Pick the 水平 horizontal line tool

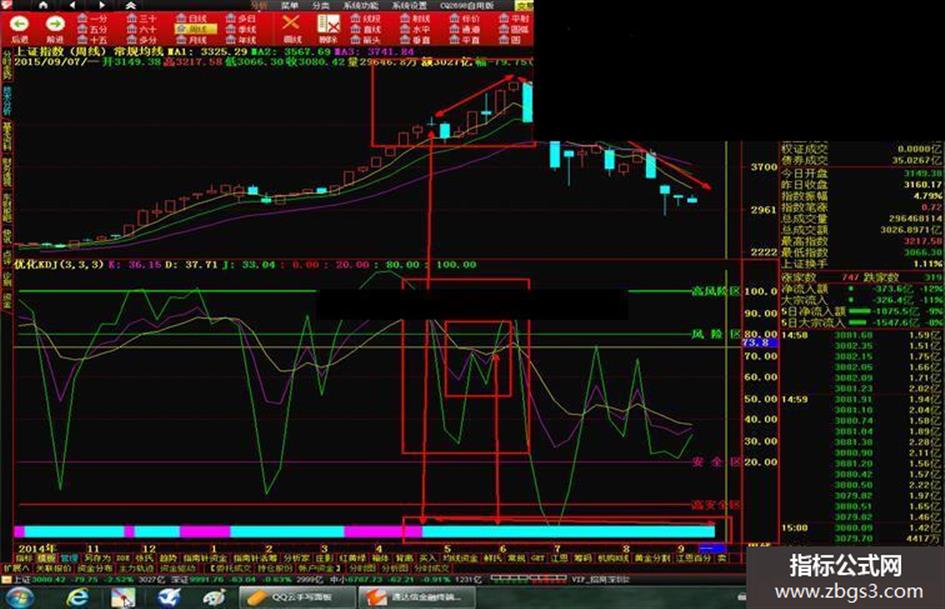(415, 29)
